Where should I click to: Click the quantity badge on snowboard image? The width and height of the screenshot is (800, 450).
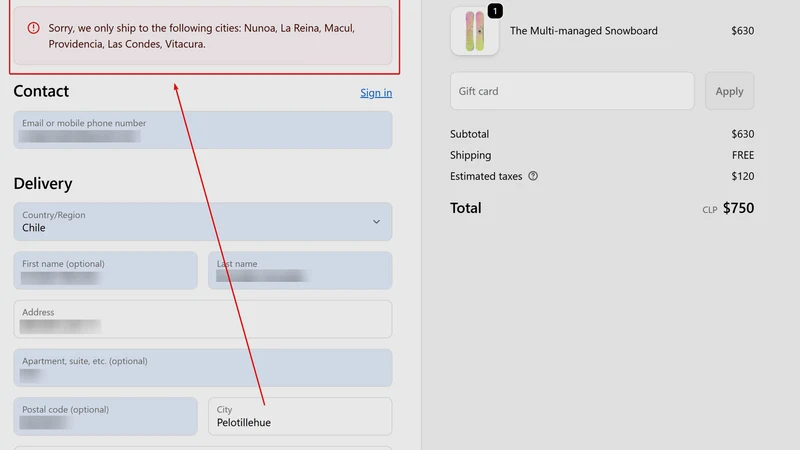tap(495, 11)
